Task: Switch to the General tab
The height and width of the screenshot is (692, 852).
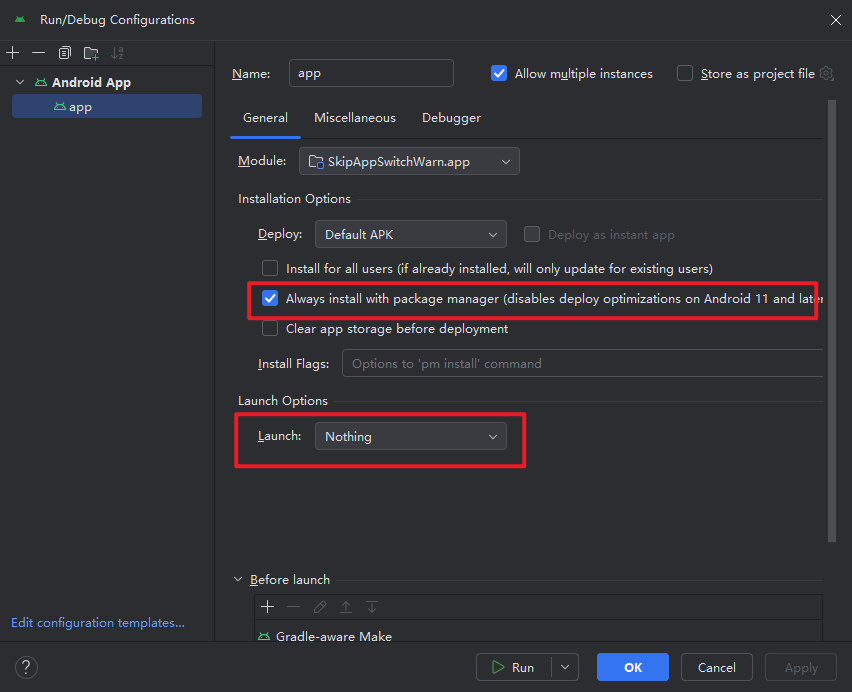Action: [265, 118]
